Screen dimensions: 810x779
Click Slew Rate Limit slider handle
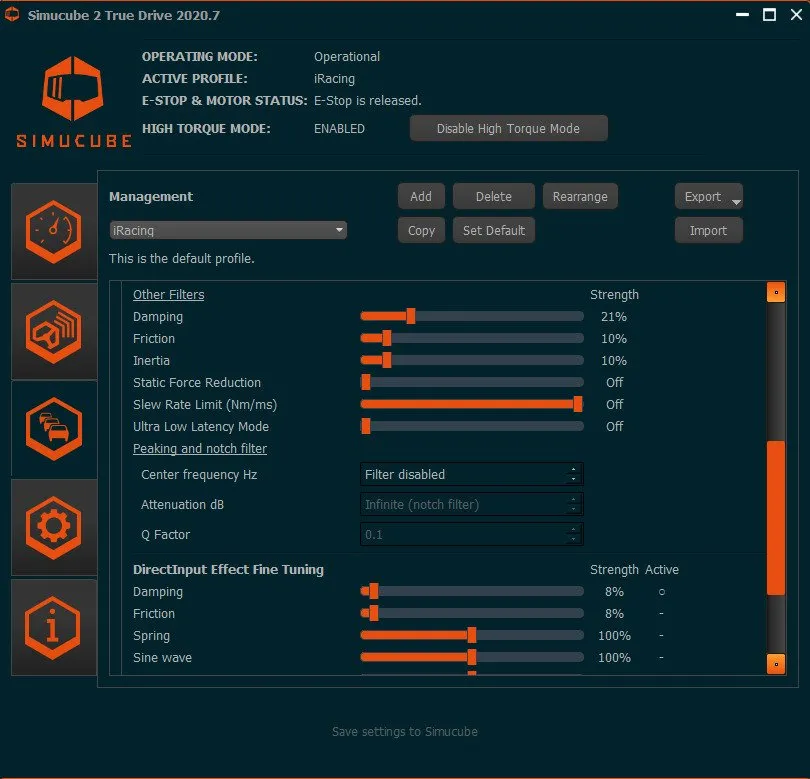click(578, 404)
